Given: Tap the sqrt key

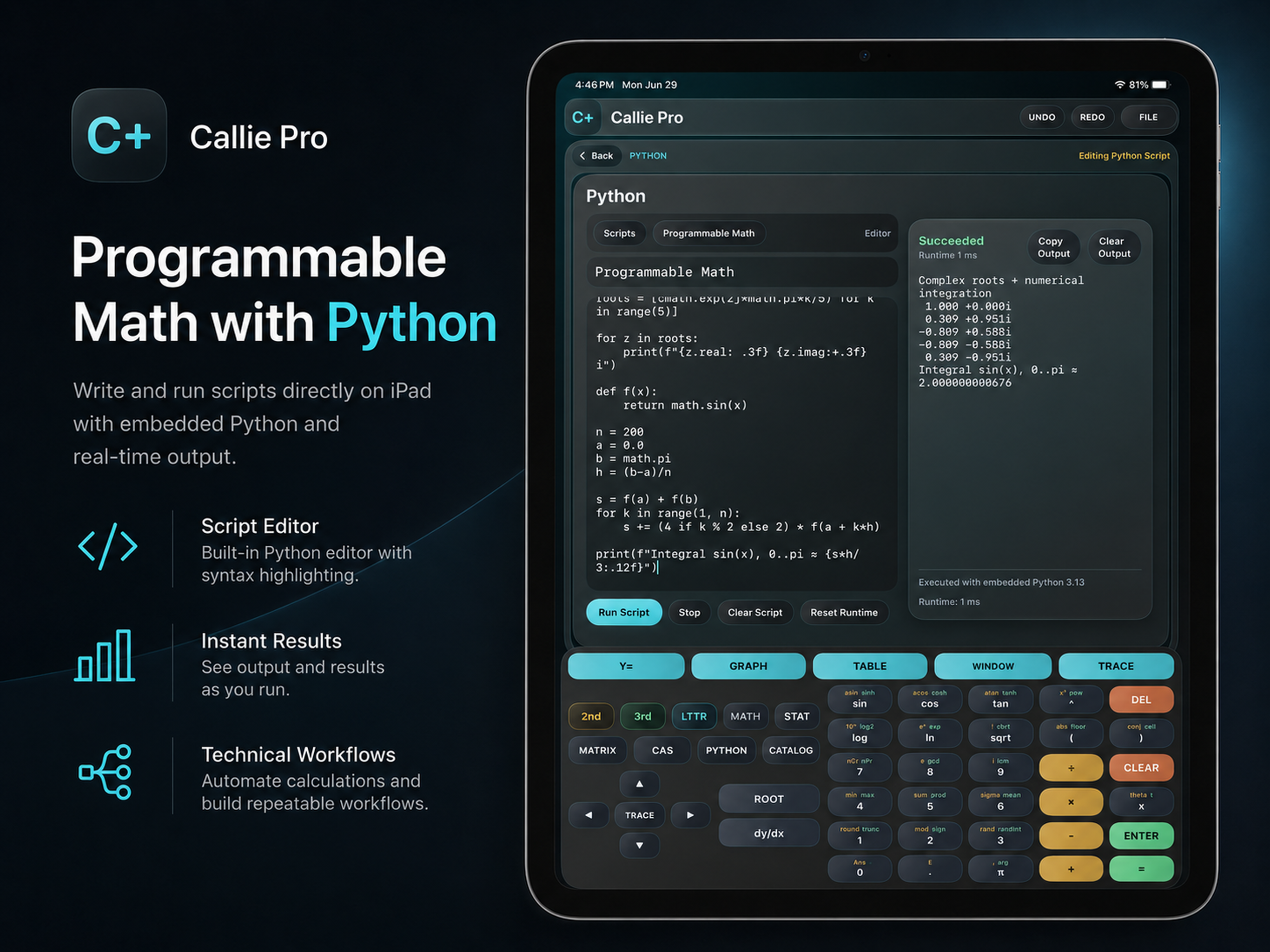Looking at the screenshot, I should [1000, 733].
